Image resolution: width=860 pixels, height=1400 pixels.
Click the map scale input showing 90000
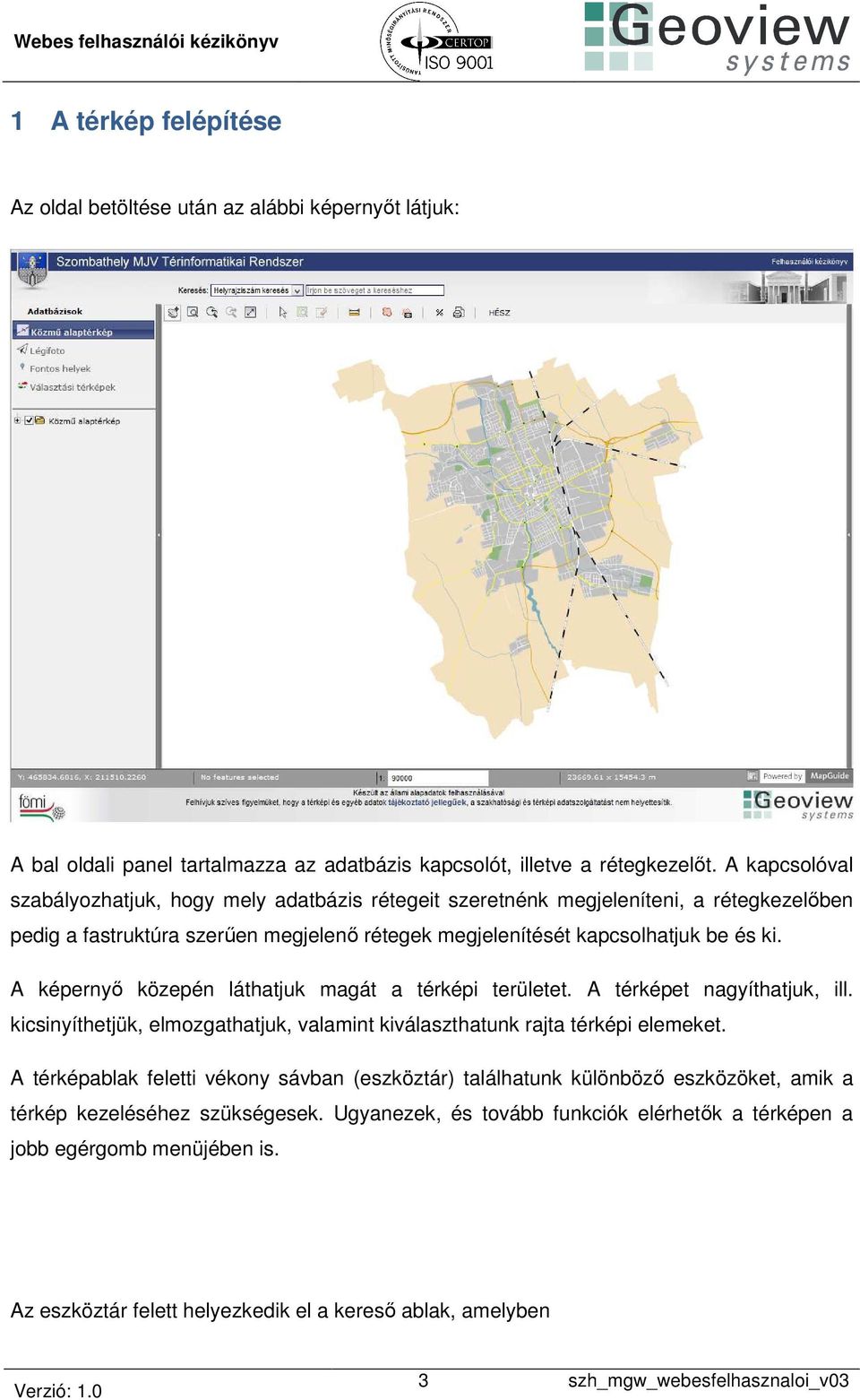438,778
